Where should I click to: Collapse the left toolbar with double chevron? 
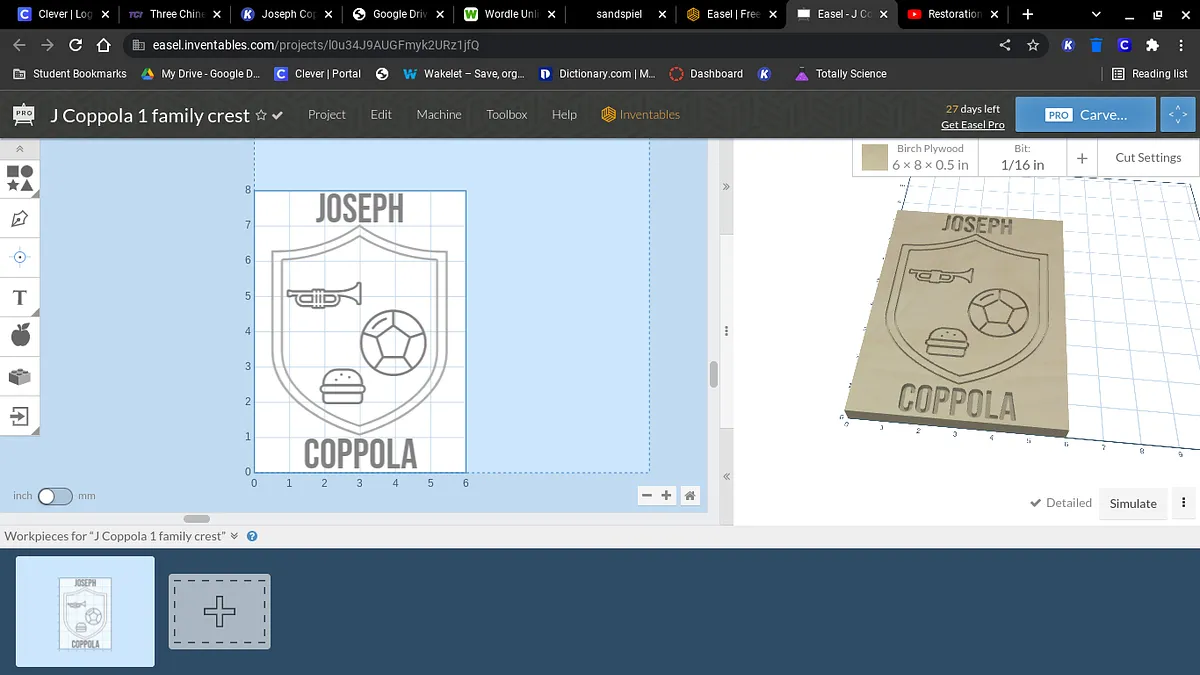tap(19, 148)
